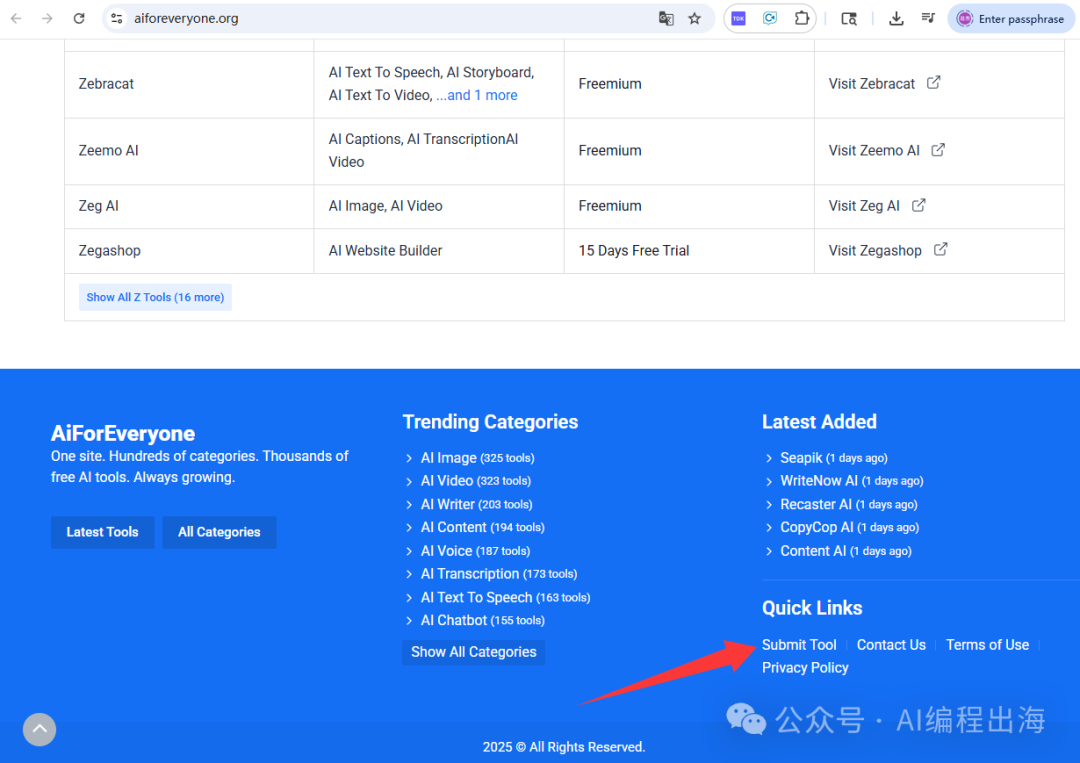Expand Show All Categories in footer
This screenshot has height=763, width=1080.
click(474, 652)
